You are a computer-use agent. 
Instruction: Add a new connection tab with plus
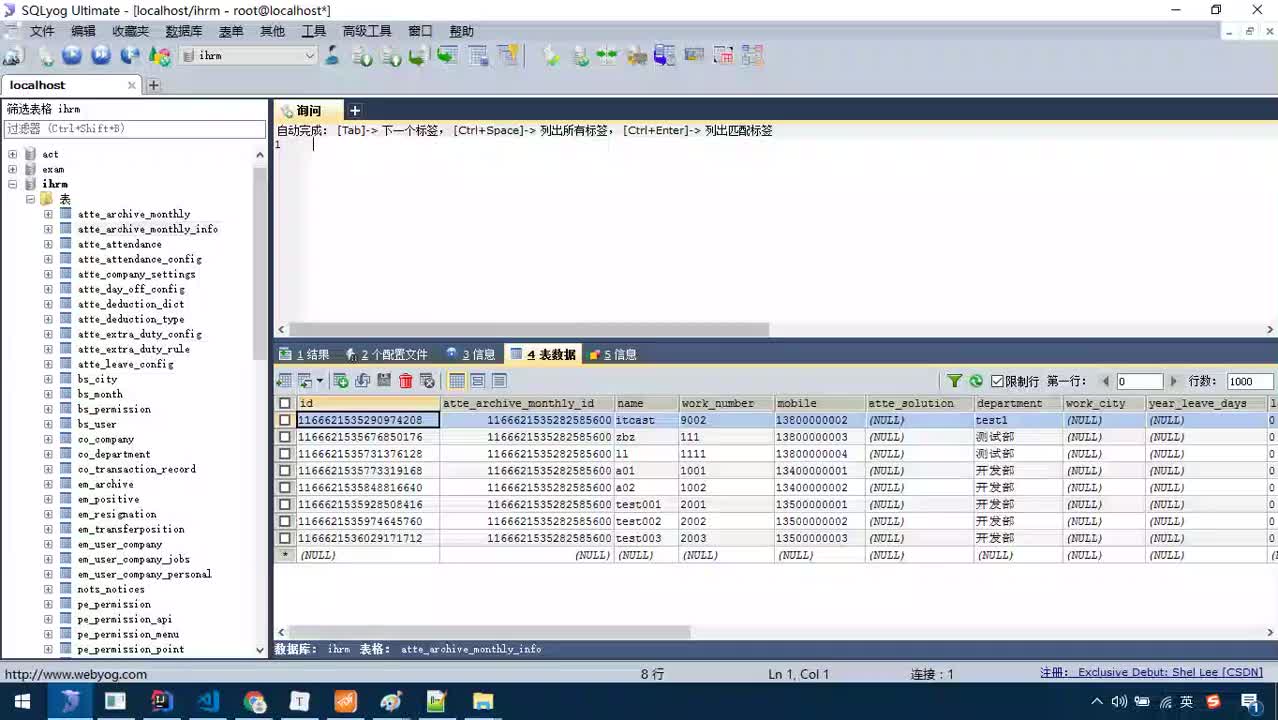[x=154, y=85]
